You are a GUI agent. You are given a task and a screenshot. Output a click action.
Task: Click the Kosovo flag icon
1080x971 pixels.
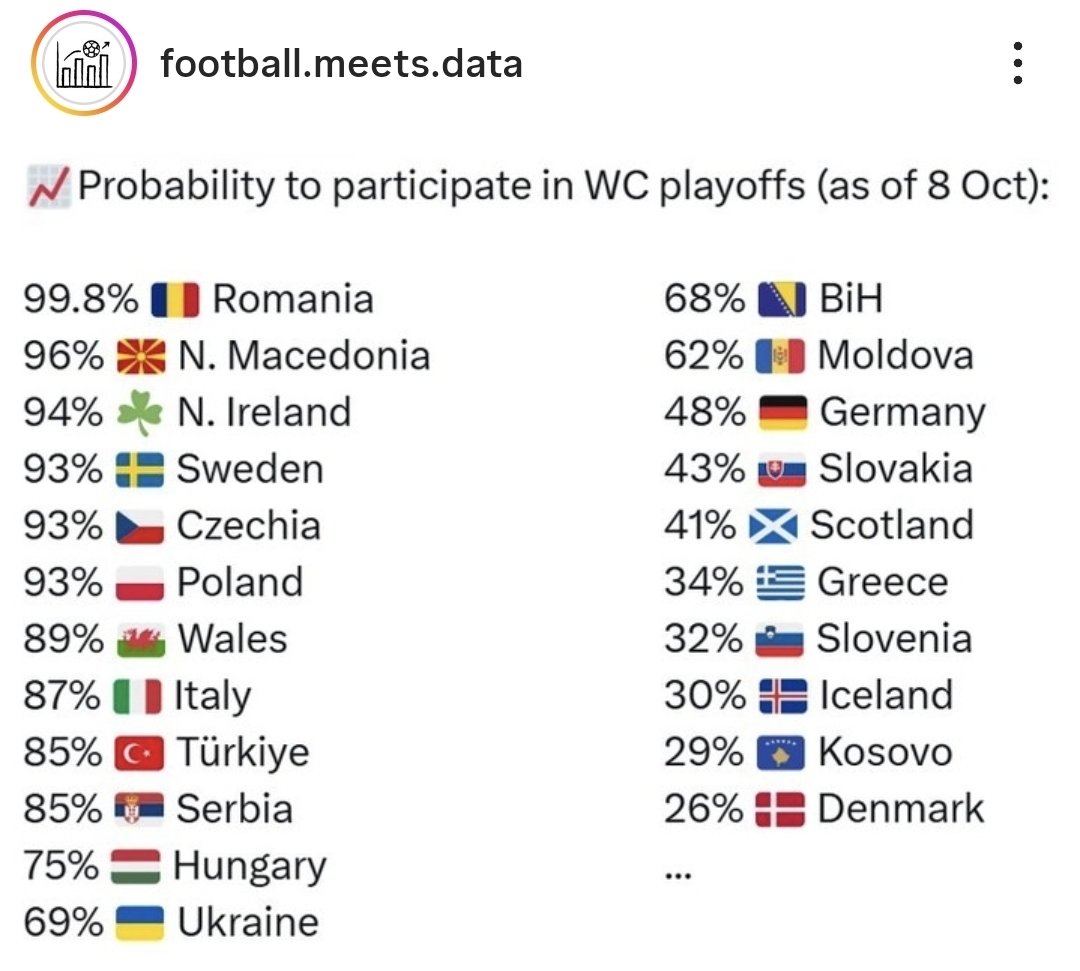click(781, 753)
